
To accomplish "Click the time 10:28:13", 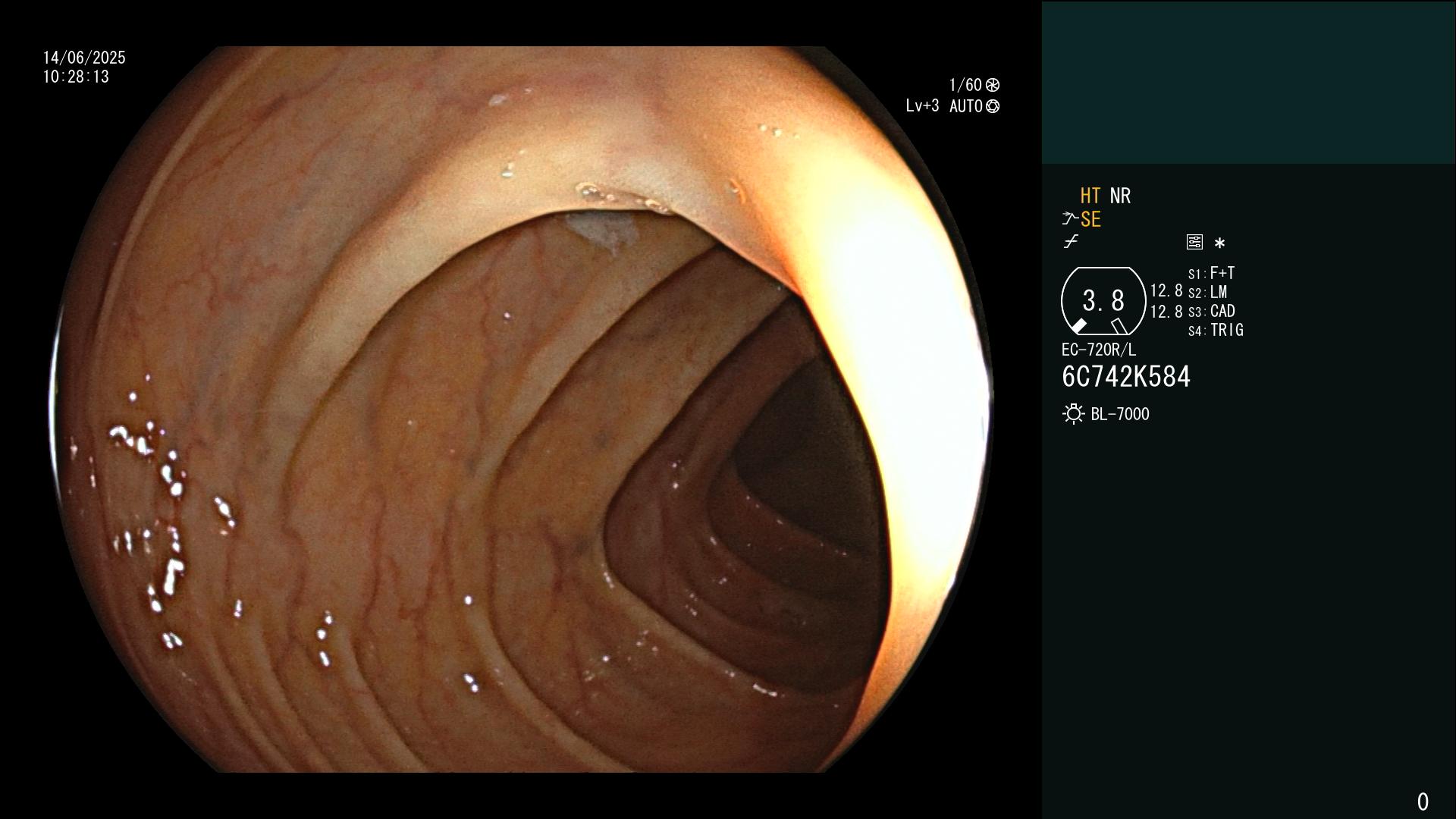I will [76, 77].
